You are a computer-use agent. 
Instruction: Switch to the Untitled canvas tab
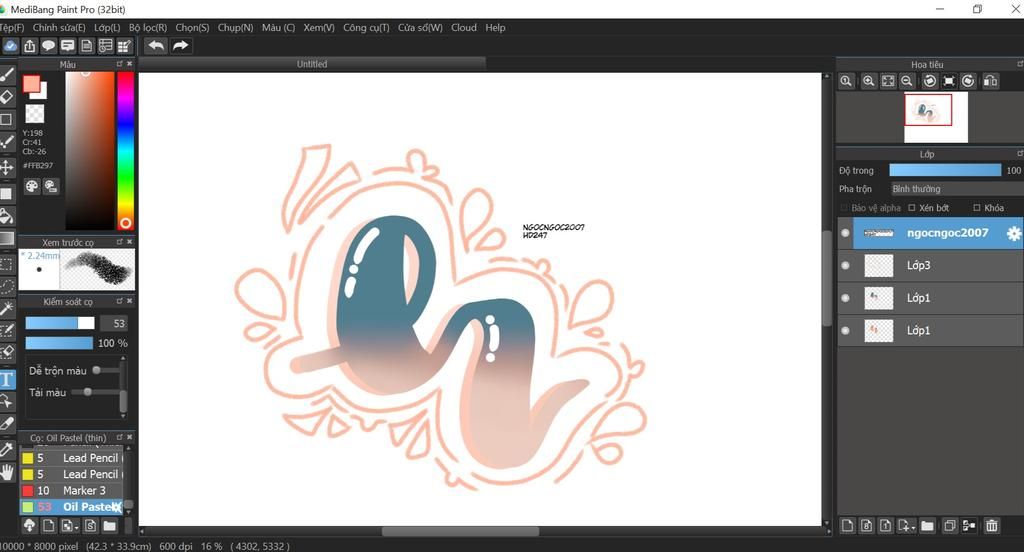(312, 64)
